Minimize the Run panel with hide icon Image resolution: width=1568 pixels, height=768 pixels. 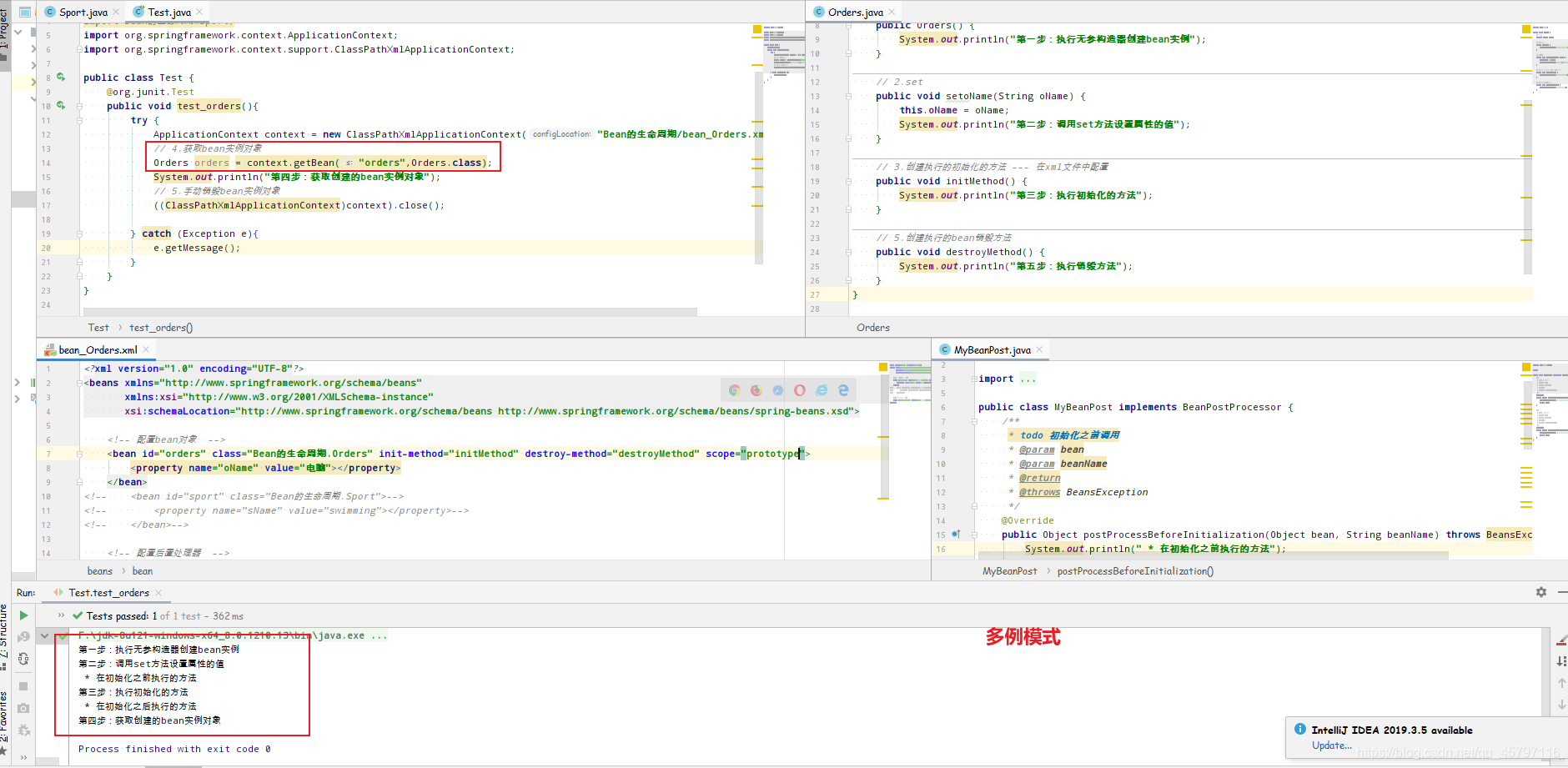point(1563,592)
